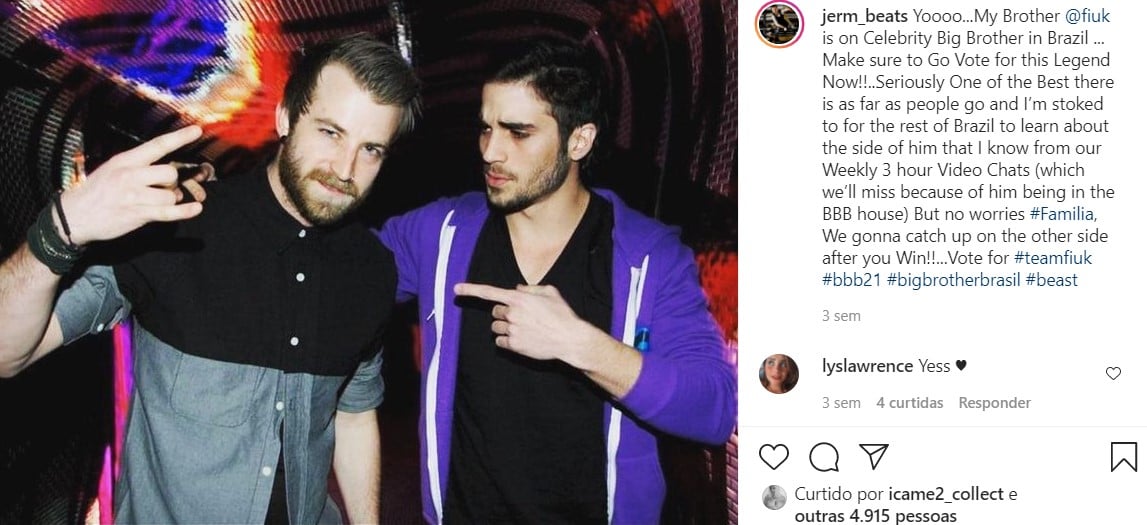Reply to lyslawrence with Responder

995,403
